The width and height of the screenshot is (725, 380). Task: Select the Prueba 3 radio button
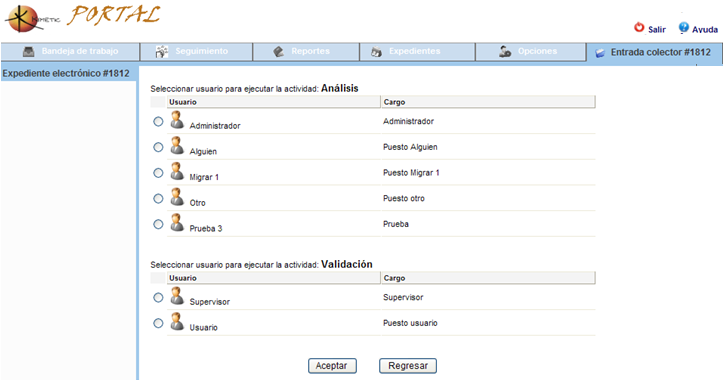coord(158,224)
